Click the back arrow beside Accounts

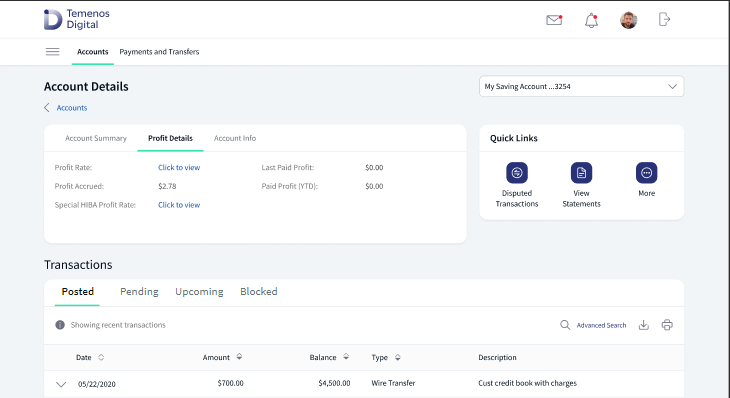coord(47,108)
